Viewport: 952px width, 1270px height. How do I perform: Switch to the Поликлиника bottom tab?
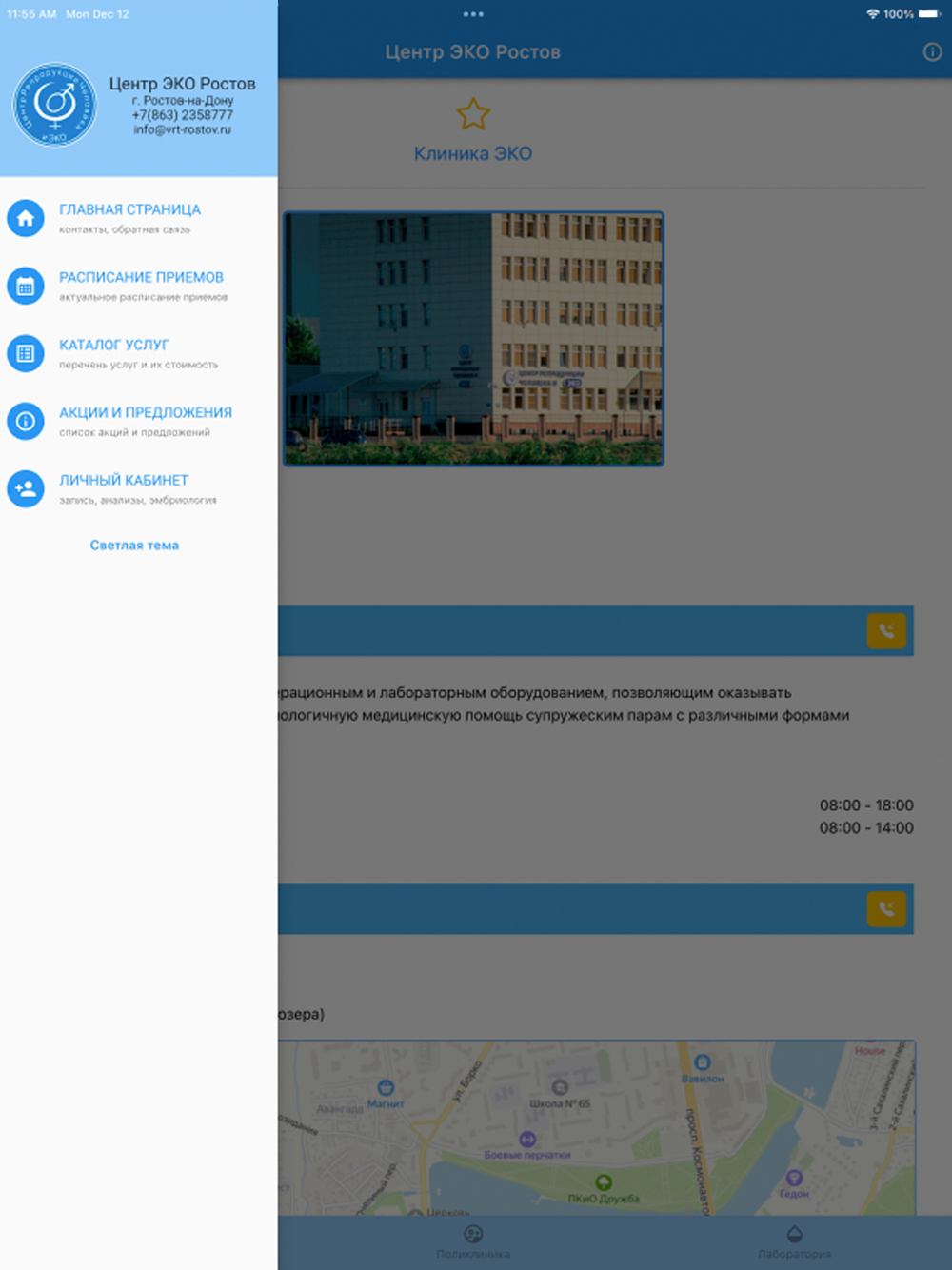pos(473,1242)
